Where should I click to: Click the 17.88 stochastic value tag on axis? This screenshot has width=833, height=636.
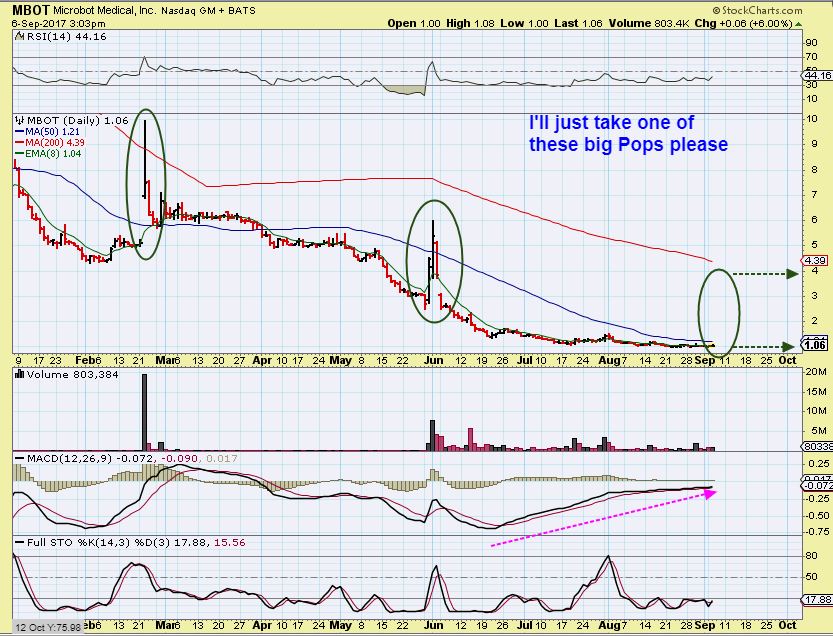[817, 599]
